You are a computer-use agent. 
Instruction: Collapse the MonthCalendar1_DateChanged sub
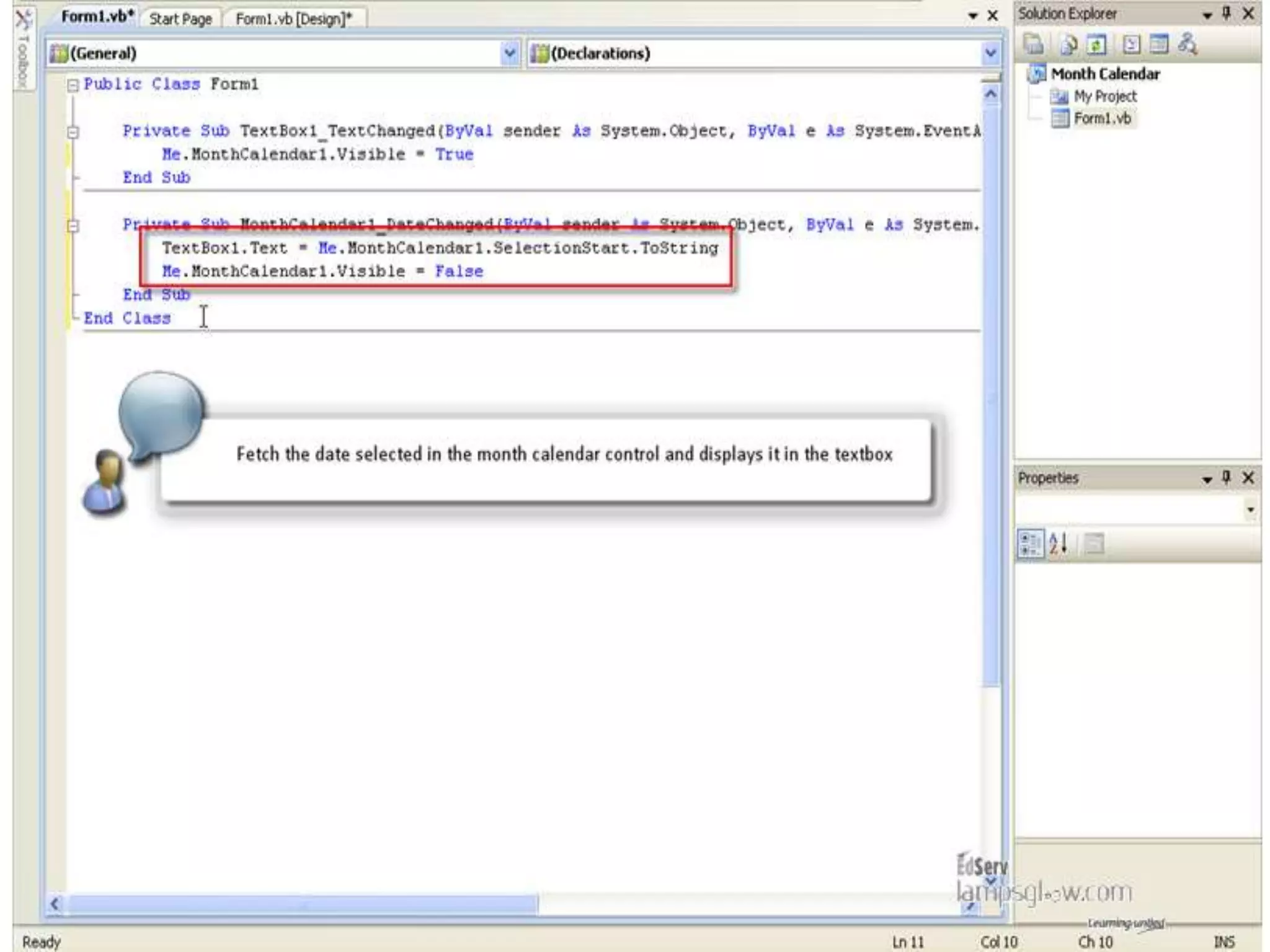73,226
